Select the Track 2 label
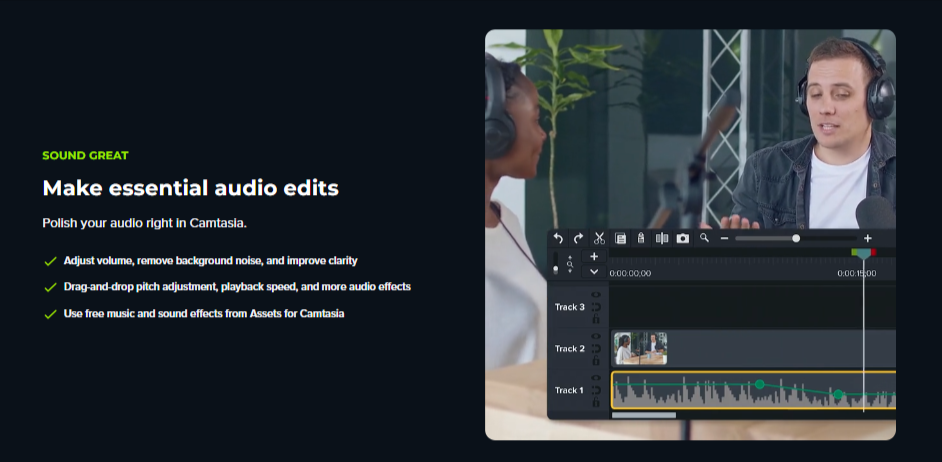The width and height of the screenshot is (942, 462). tap(570, 348)
